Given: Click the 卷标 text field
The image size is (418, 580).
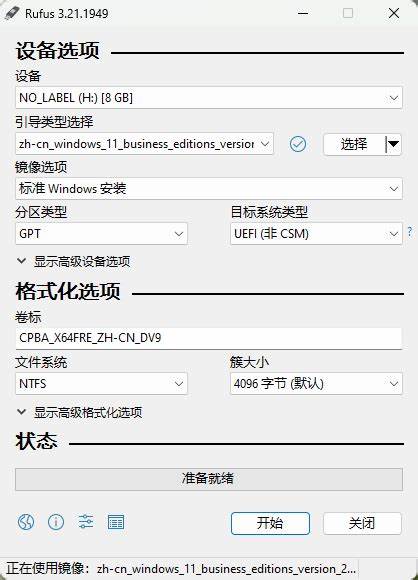Looking at the screenshot, I should pyautogui.click(x=209, y=338).
